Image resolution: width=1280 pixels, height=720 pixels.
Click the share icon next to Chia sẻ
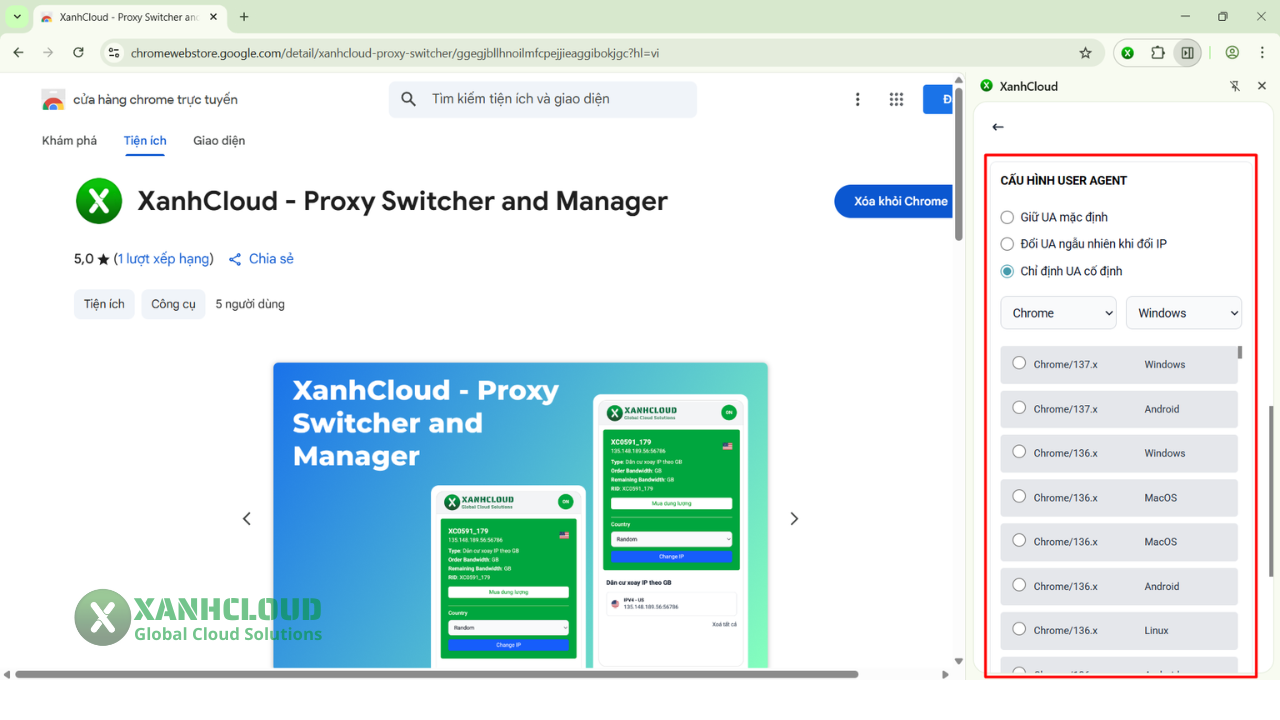click(235, 259)
